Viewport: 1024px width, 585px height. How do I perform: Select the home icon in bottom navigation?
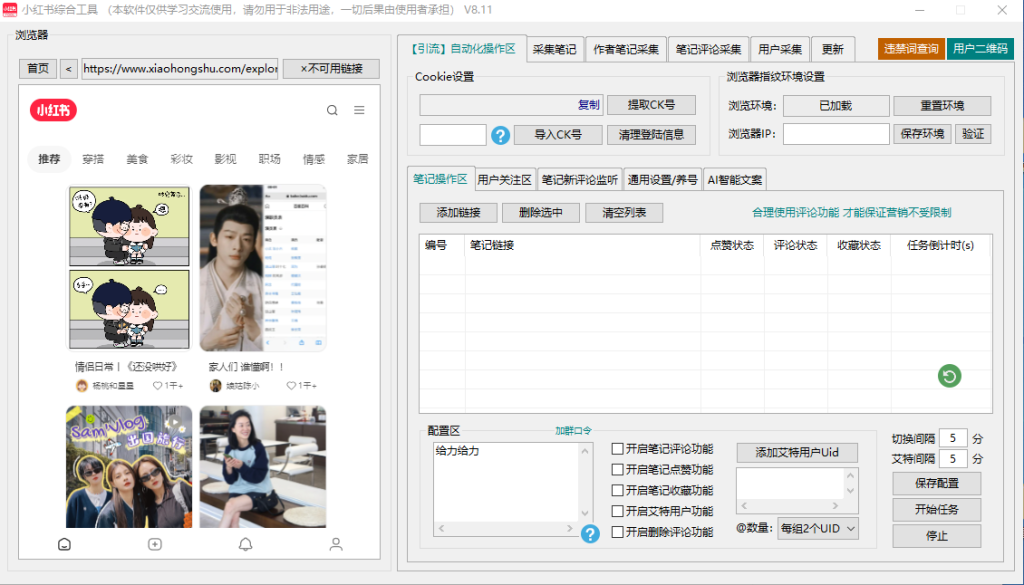pos(65,544)
